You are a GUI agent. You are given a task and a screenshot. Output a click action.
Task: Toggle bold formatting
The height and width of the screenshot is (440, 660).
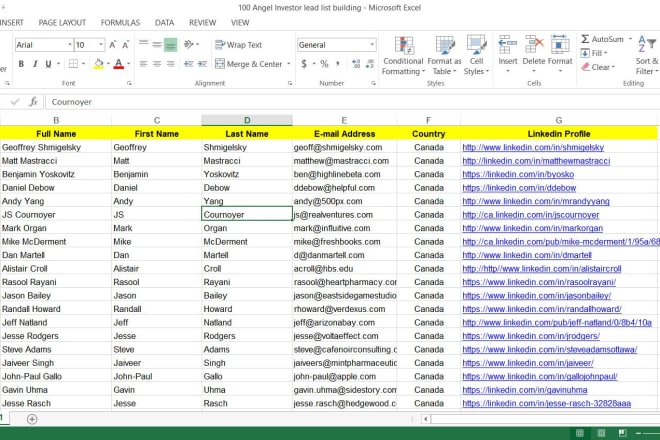coord(21,64)
